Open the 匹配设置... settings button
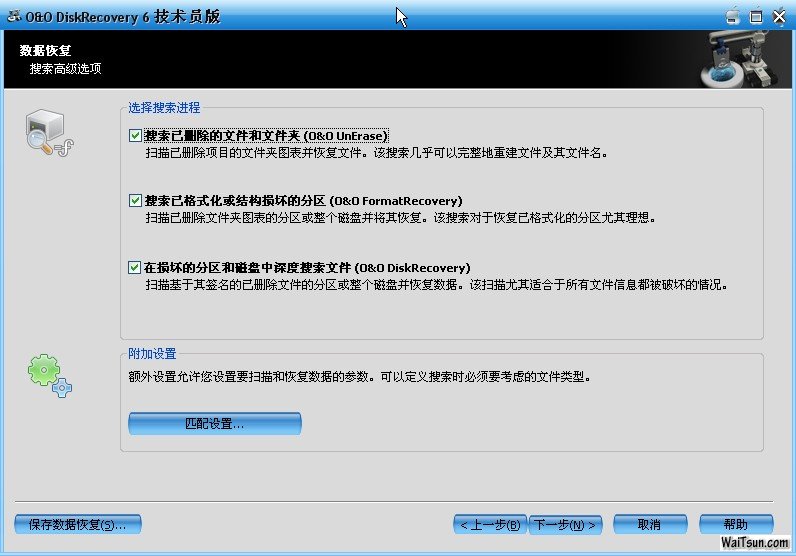796x556 pixels. point(215,423)
